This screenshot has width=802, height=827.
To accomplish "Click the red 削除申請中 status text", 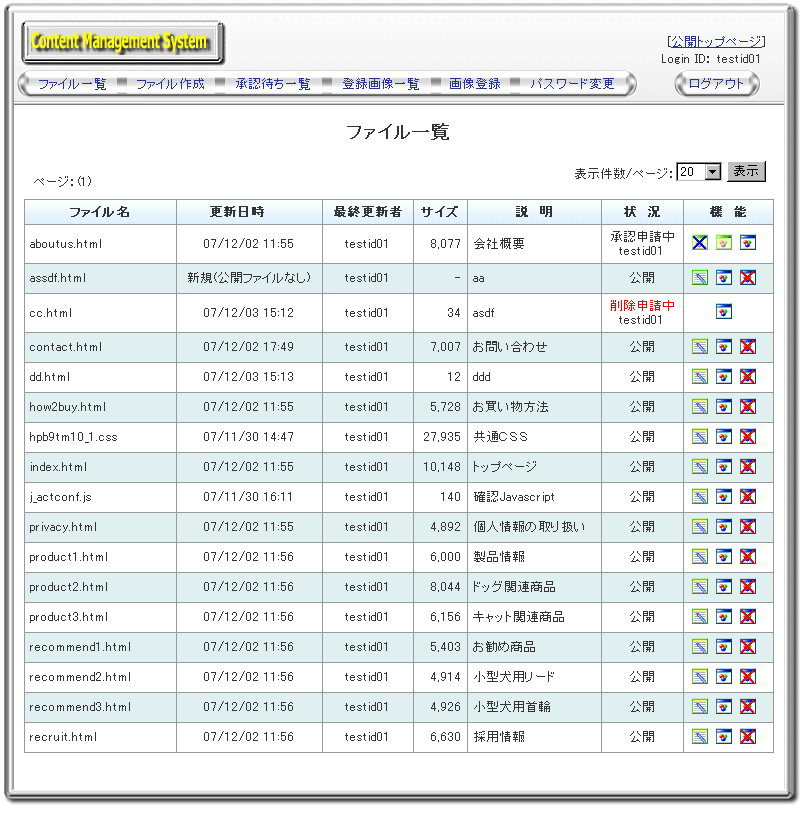I will (x=642, y=305).
